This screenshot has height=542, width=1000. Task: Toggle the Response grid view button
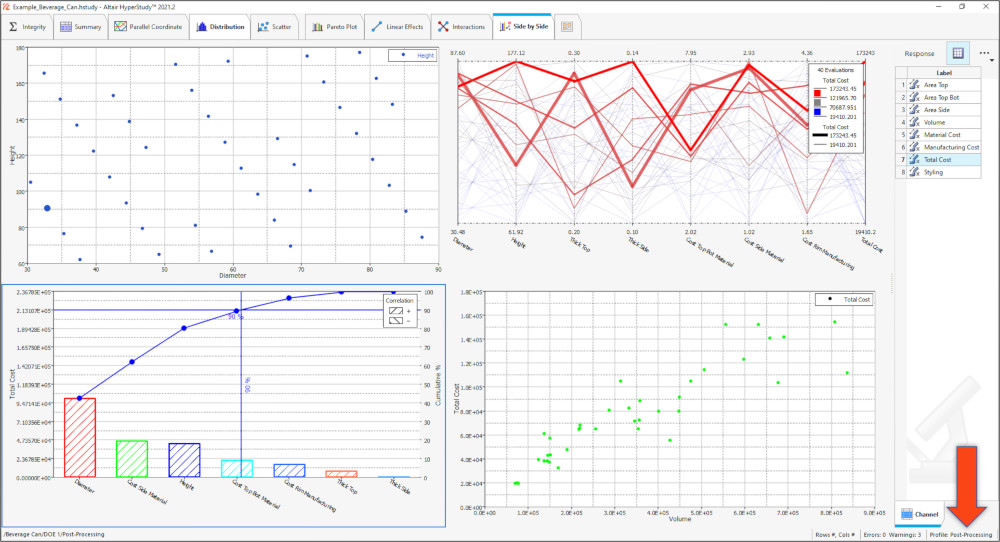(x=957, y=53)
